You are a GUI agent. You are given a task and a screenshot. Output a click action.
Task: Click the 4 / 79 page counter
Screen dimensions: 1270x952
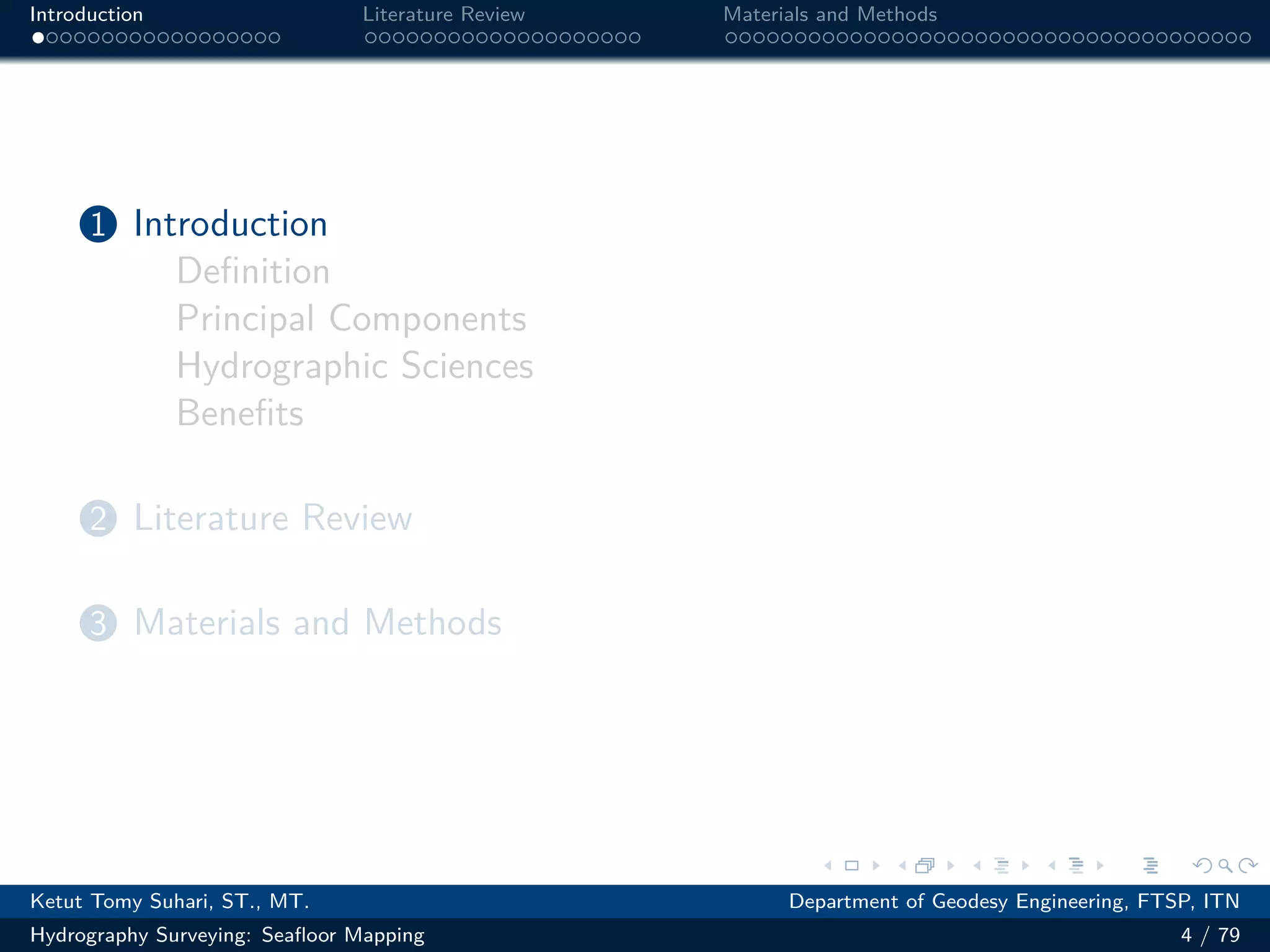1210,935
